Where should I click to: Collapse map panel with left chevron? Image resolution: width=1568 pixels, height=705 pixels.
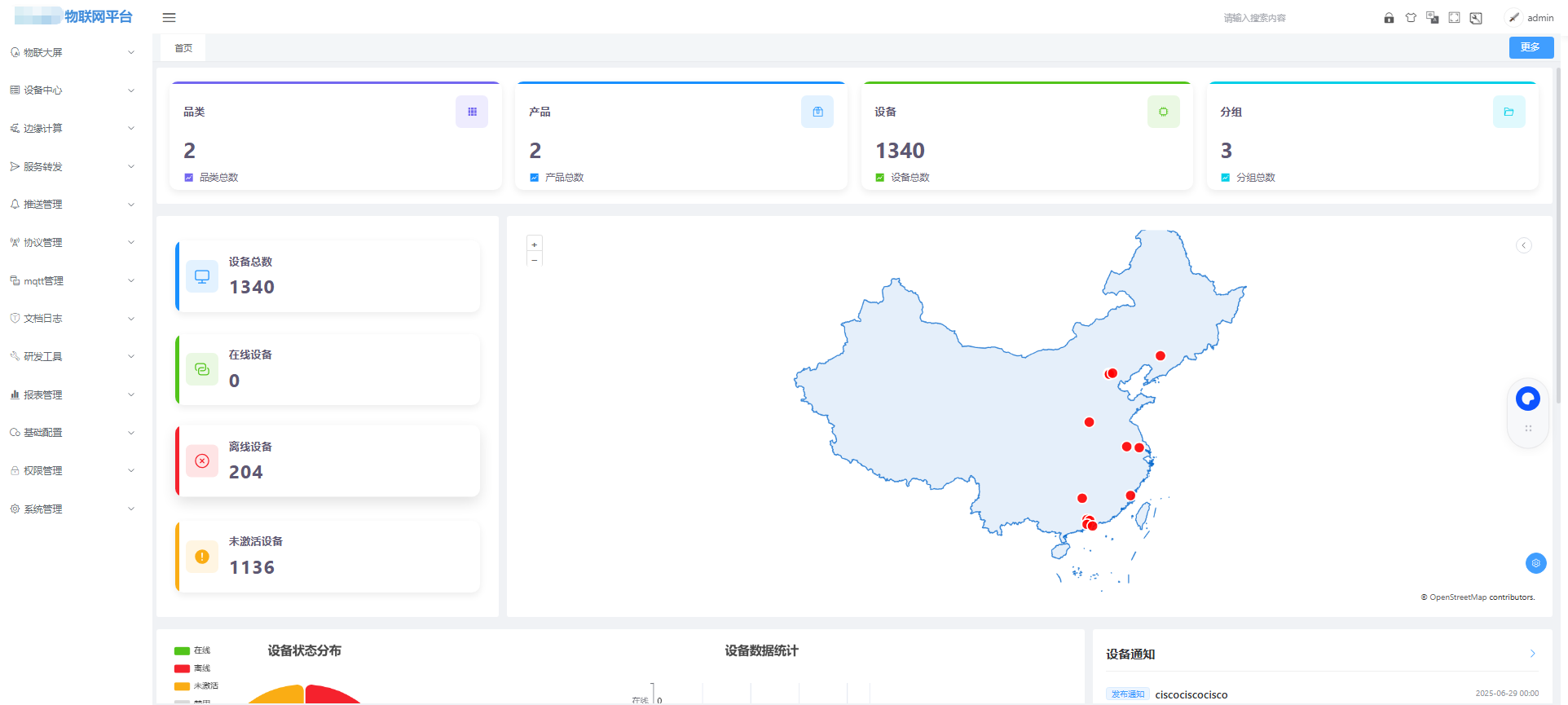point(1523,245)
